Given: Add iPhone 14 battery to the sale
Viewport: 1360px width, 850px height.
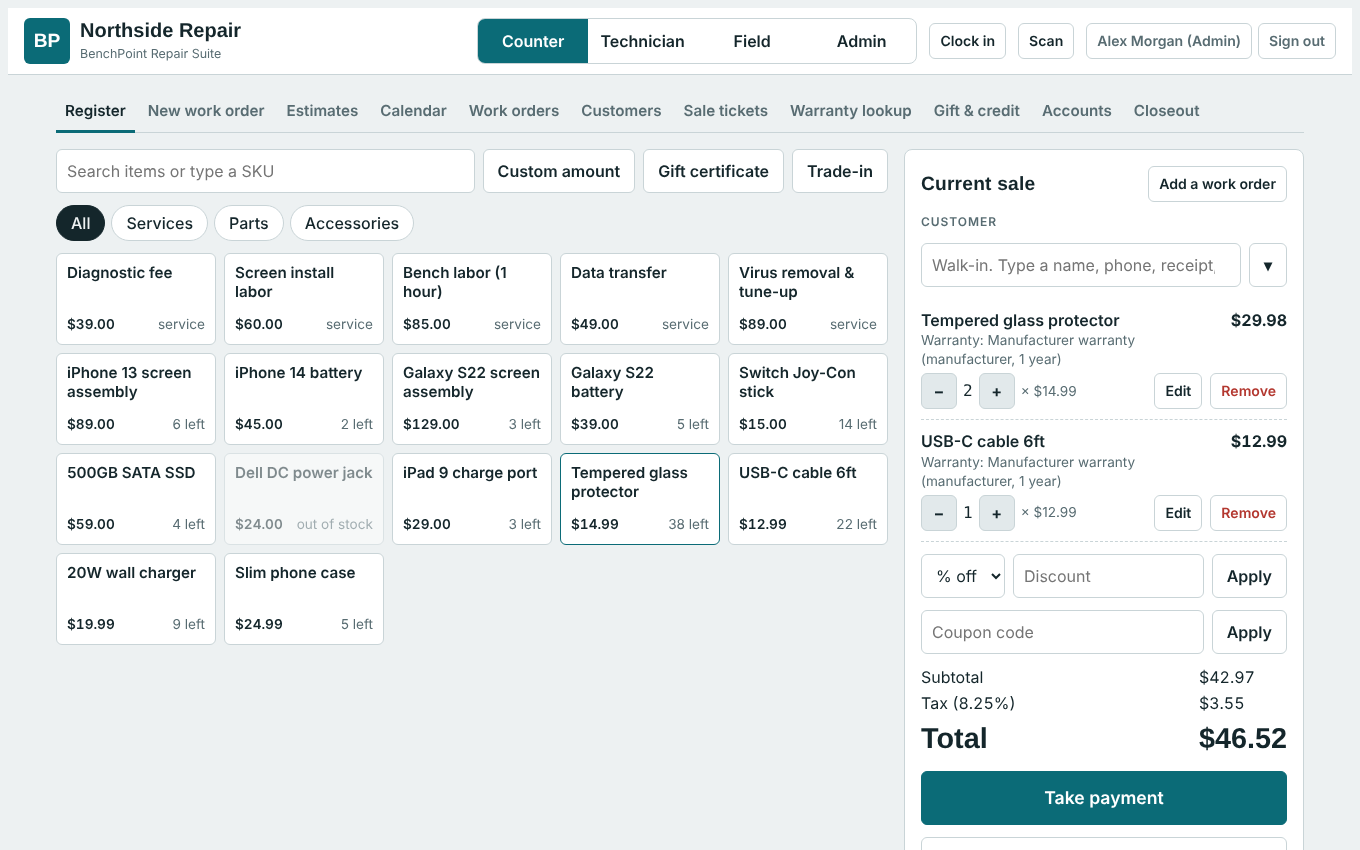Looking at the screenshot, I should click(x=304, y=399).
